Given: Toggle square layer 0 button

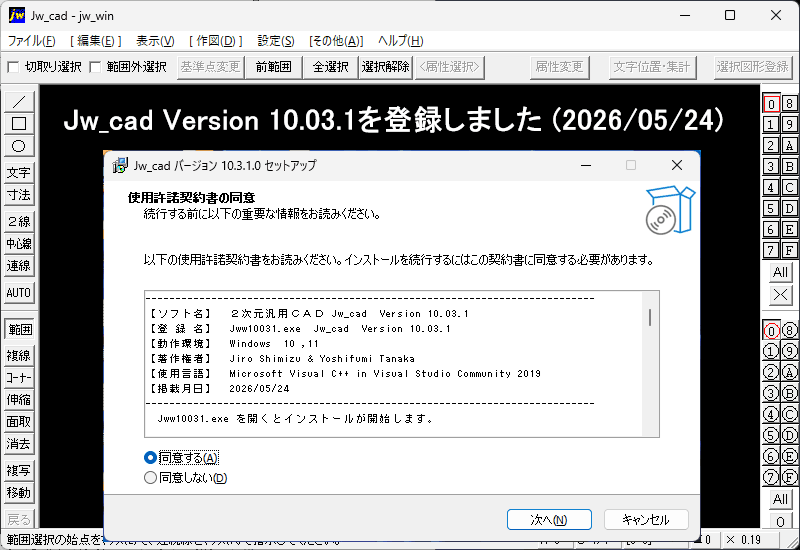Looking at the screenshot, I should [771, 104].
